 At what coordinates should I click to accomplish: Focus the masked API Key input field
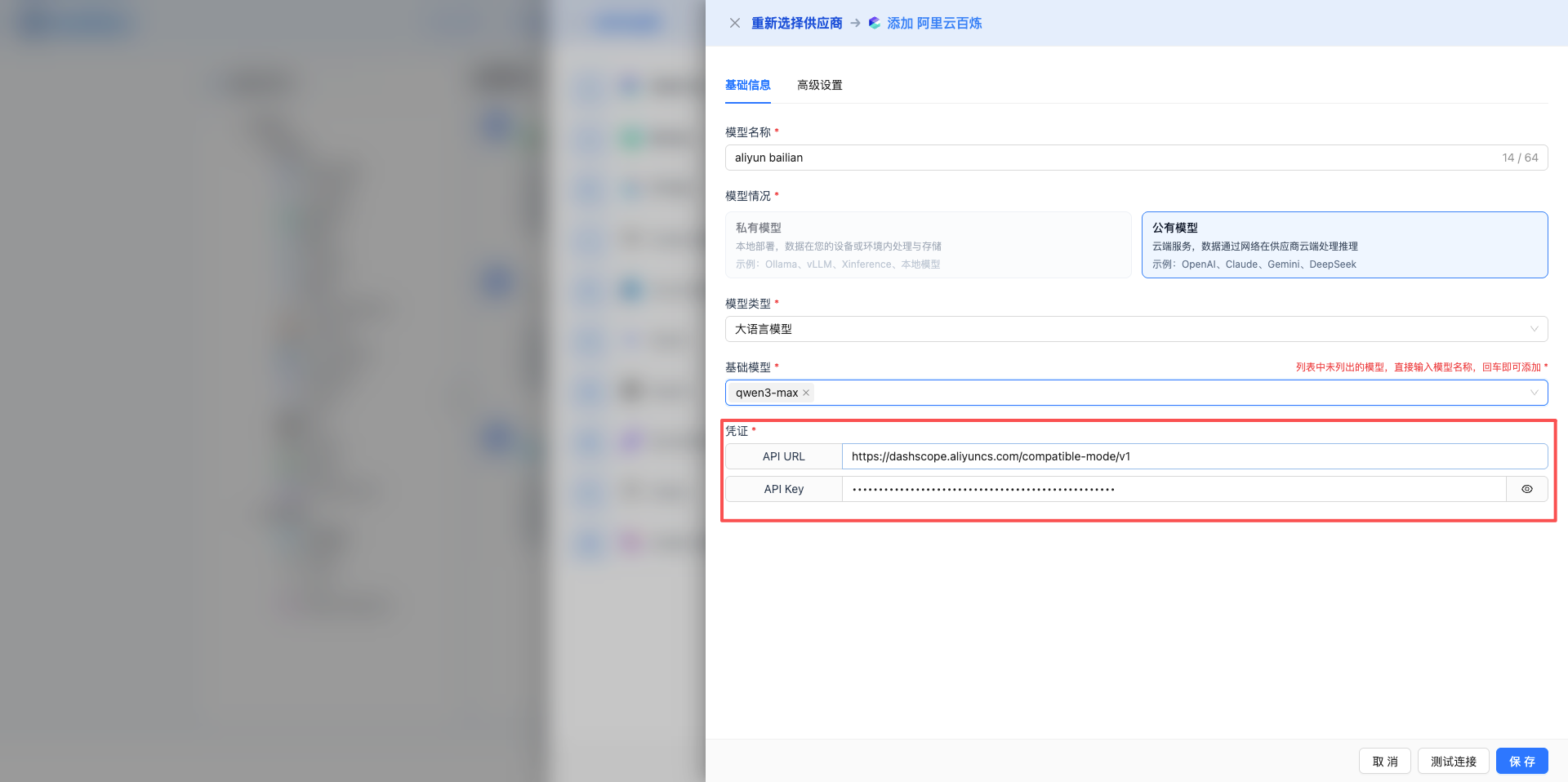pos(1143,488)
